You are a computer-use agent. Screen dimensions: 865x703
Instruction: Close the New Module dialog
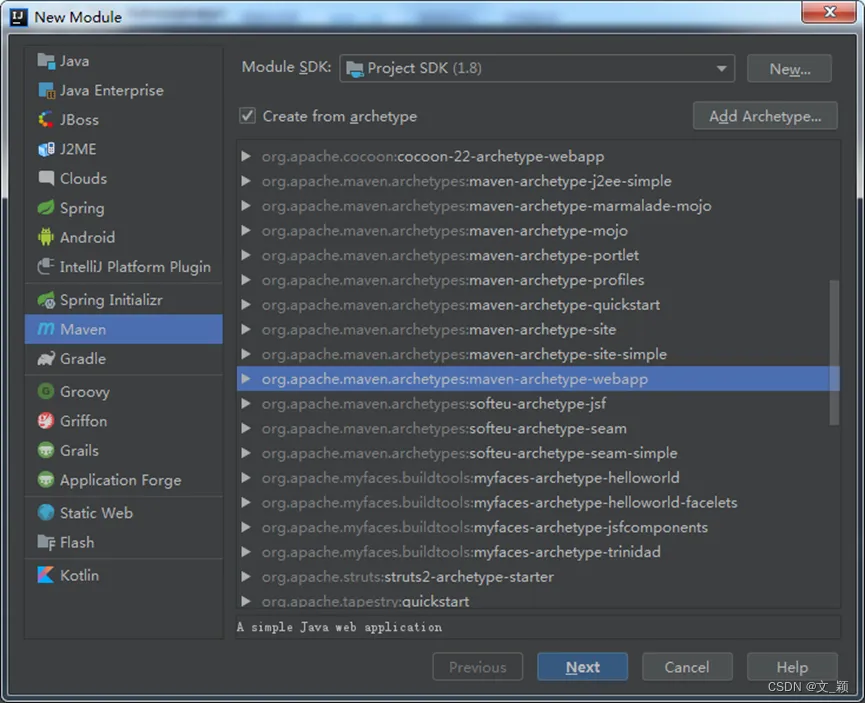click(x=829, y=12)
